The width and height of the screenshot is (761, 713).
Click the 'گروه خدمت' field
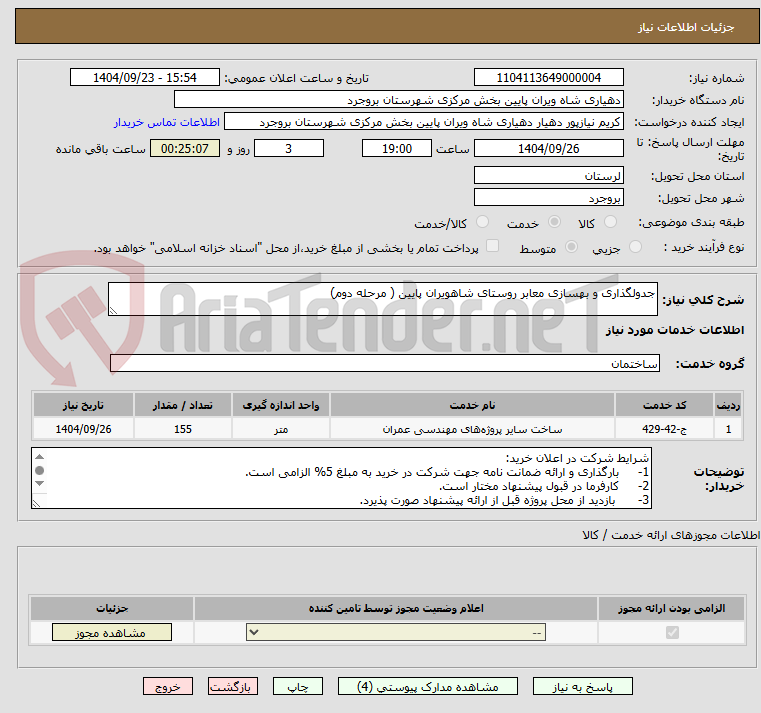(x=385, y=364)
